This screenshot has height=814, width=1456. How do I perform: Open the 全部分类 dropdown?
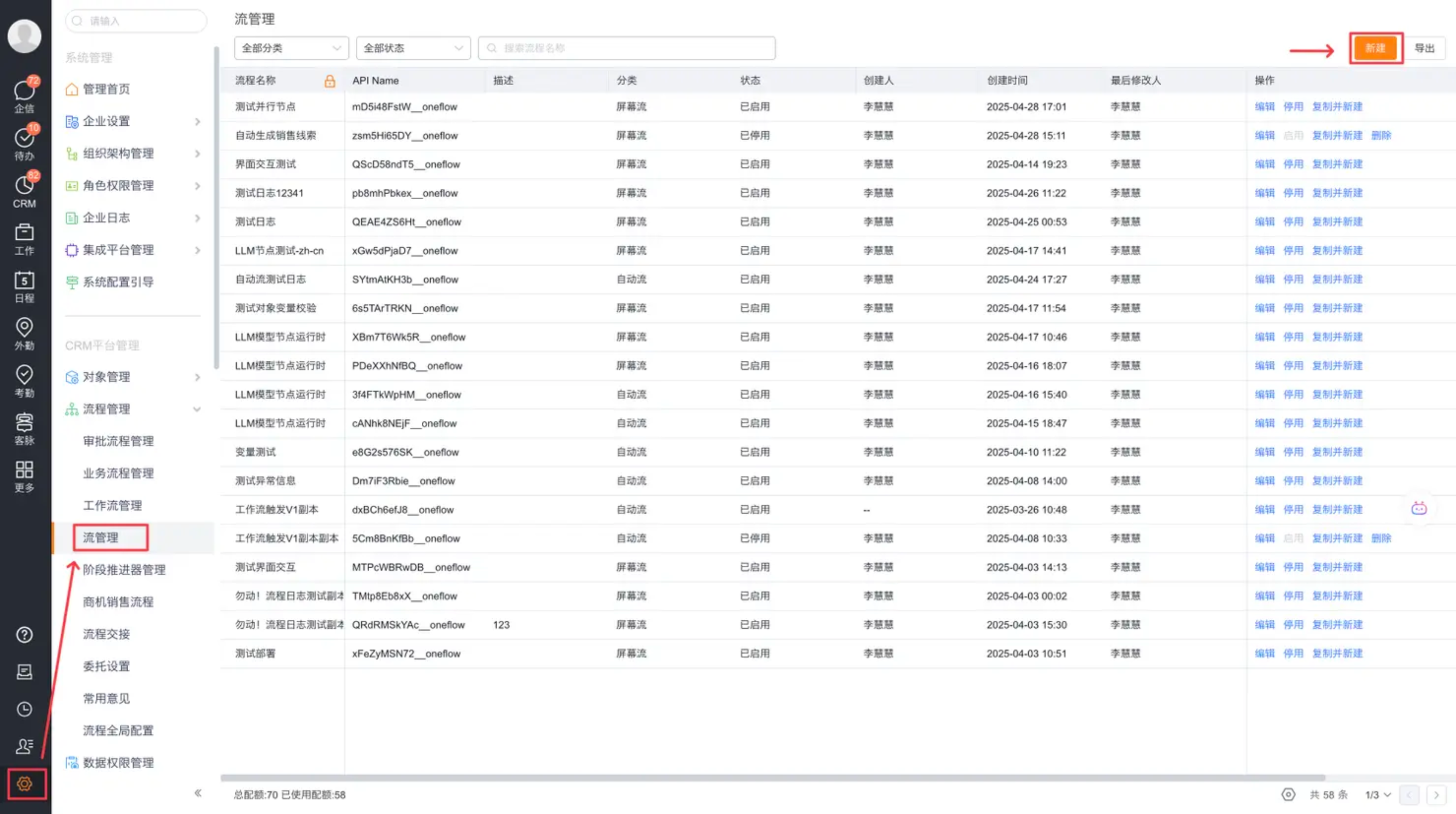pos(291,48)
